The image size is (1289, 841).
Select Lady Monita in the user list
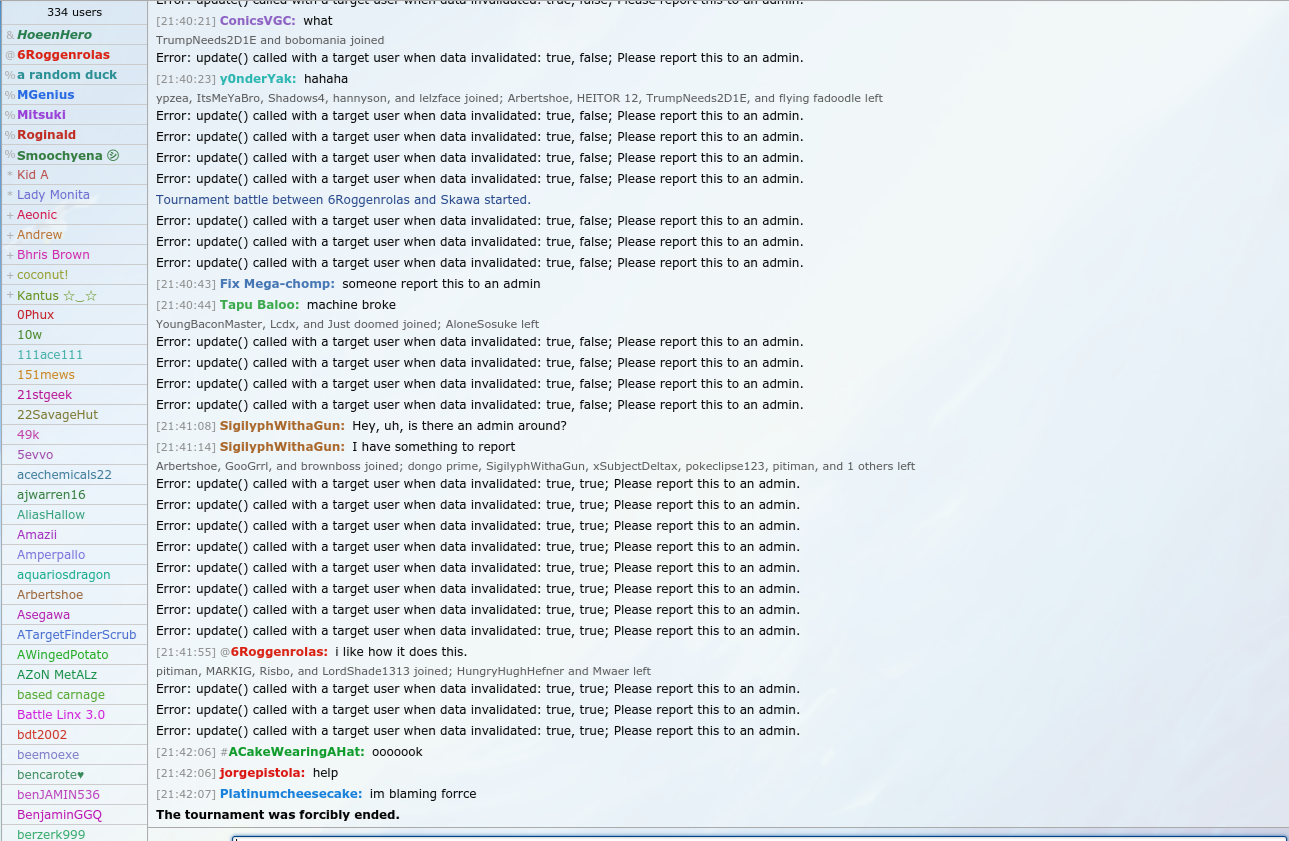click(53, 195)
